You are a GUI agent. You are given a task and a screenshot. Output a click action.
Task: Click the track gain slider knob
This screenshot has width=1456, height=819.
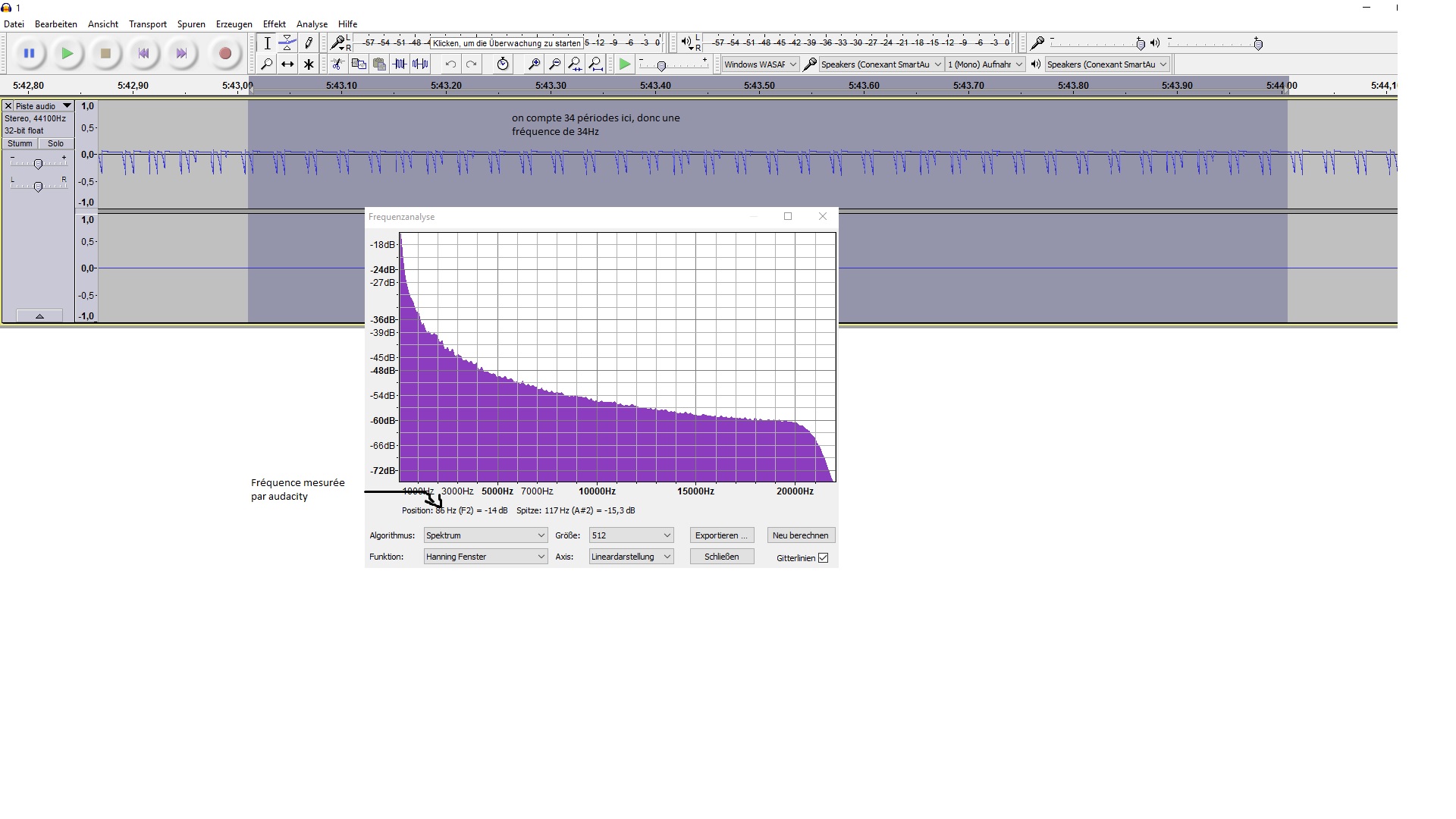click(38, 164)
